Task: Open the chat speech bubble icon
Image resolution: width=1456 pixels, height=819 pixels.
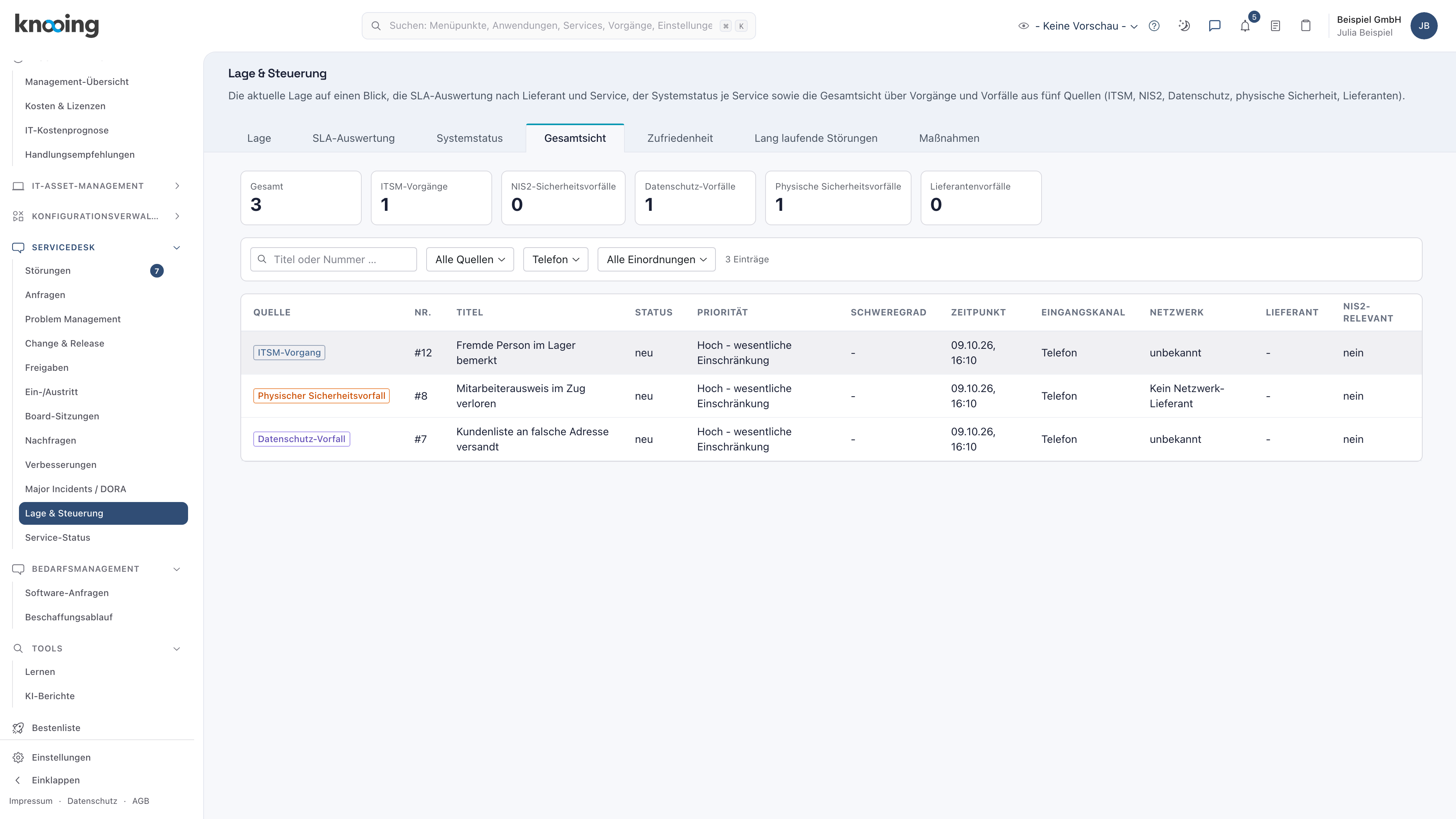Action: click(x=1214, y=26)
